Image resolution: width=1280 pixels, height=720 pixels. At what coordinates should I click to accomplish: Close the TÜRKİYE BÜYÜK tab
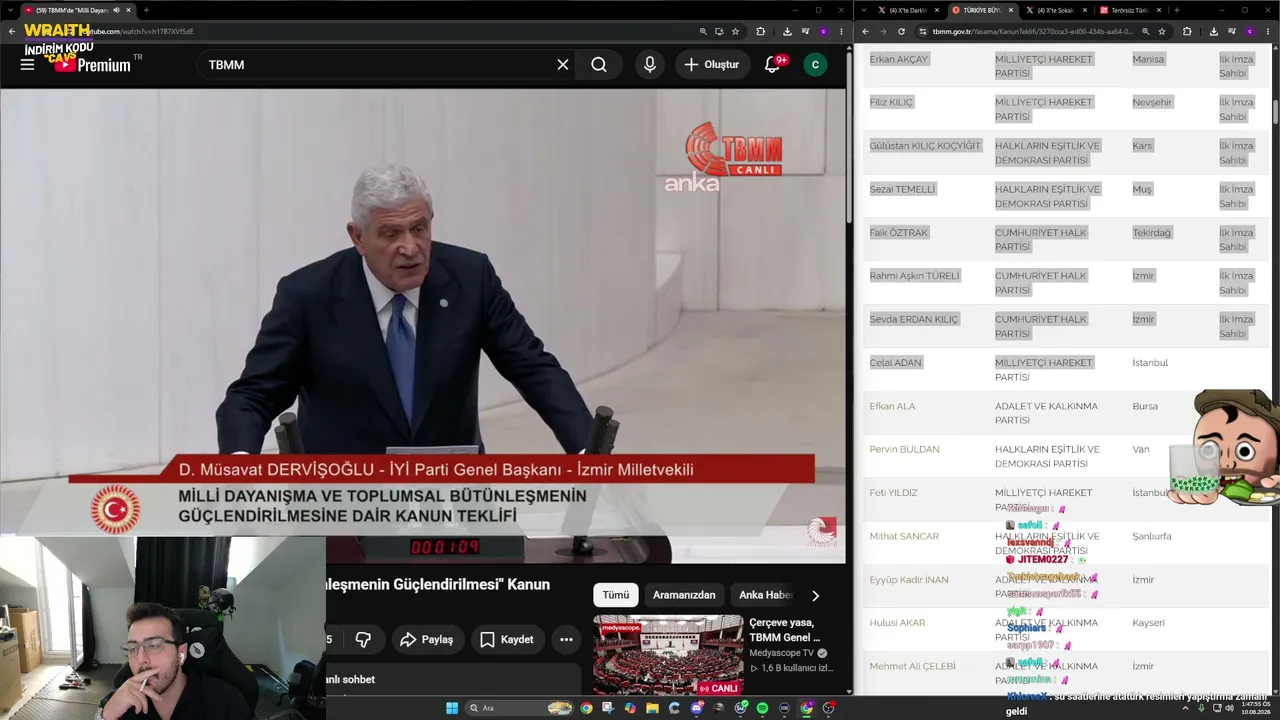click(x=1011, y=10)
